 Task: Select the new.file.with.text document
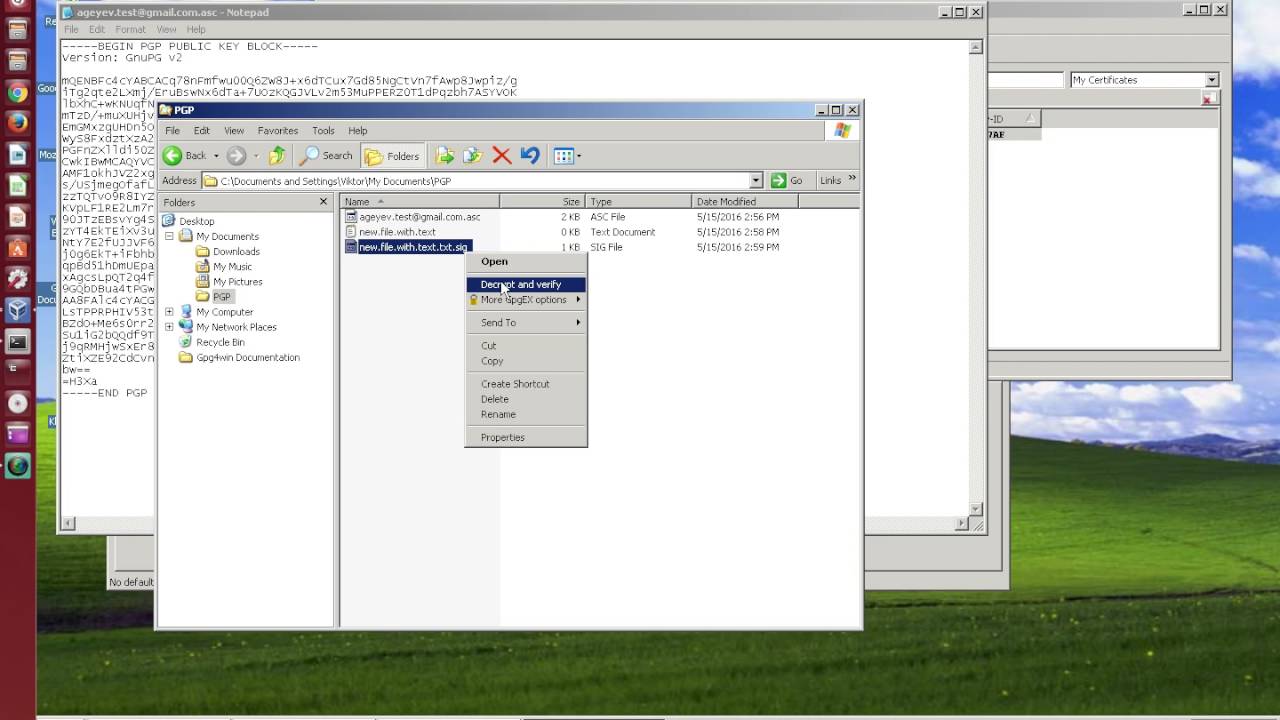[397, 232]
